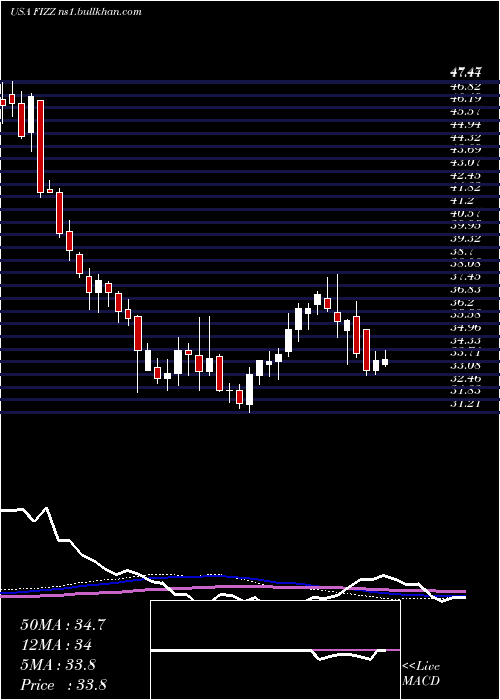Click the 32.46 price axis label
The image size is (500, 700).
(466, 378)
